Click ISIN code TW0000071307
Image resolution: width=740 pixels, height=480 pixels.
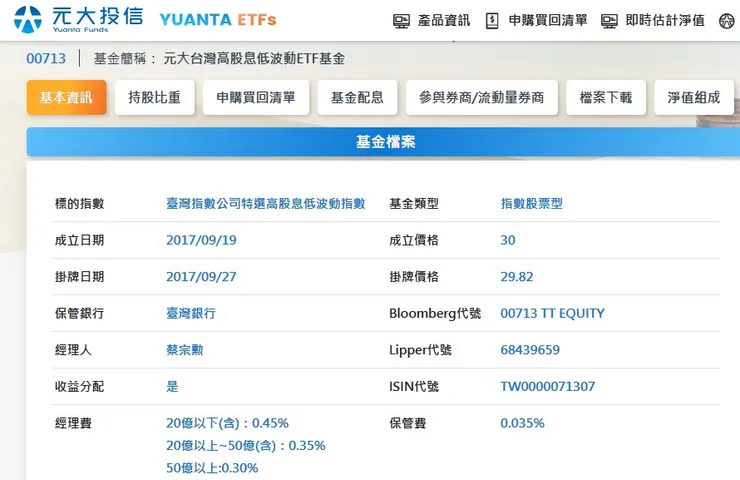coord(547,387)
